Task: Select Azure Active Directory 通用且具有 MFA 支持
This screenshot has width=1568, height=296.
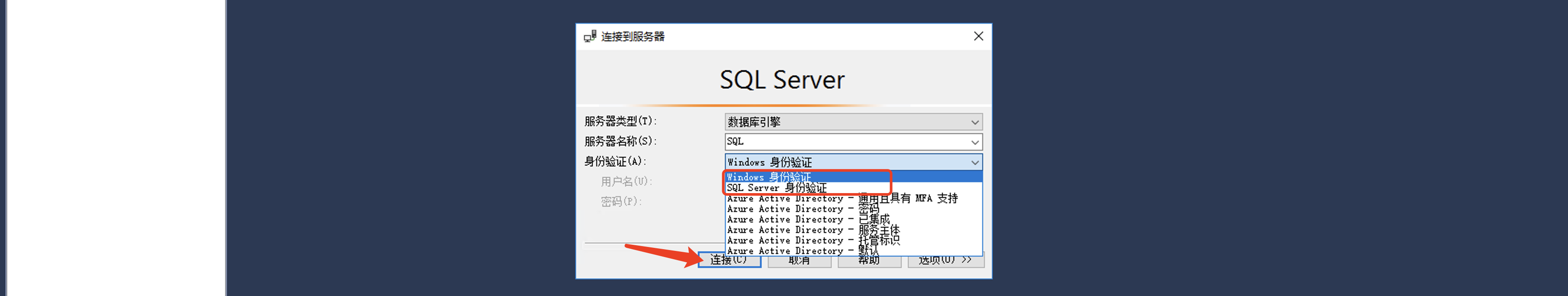Action: (x=842, y=198)
